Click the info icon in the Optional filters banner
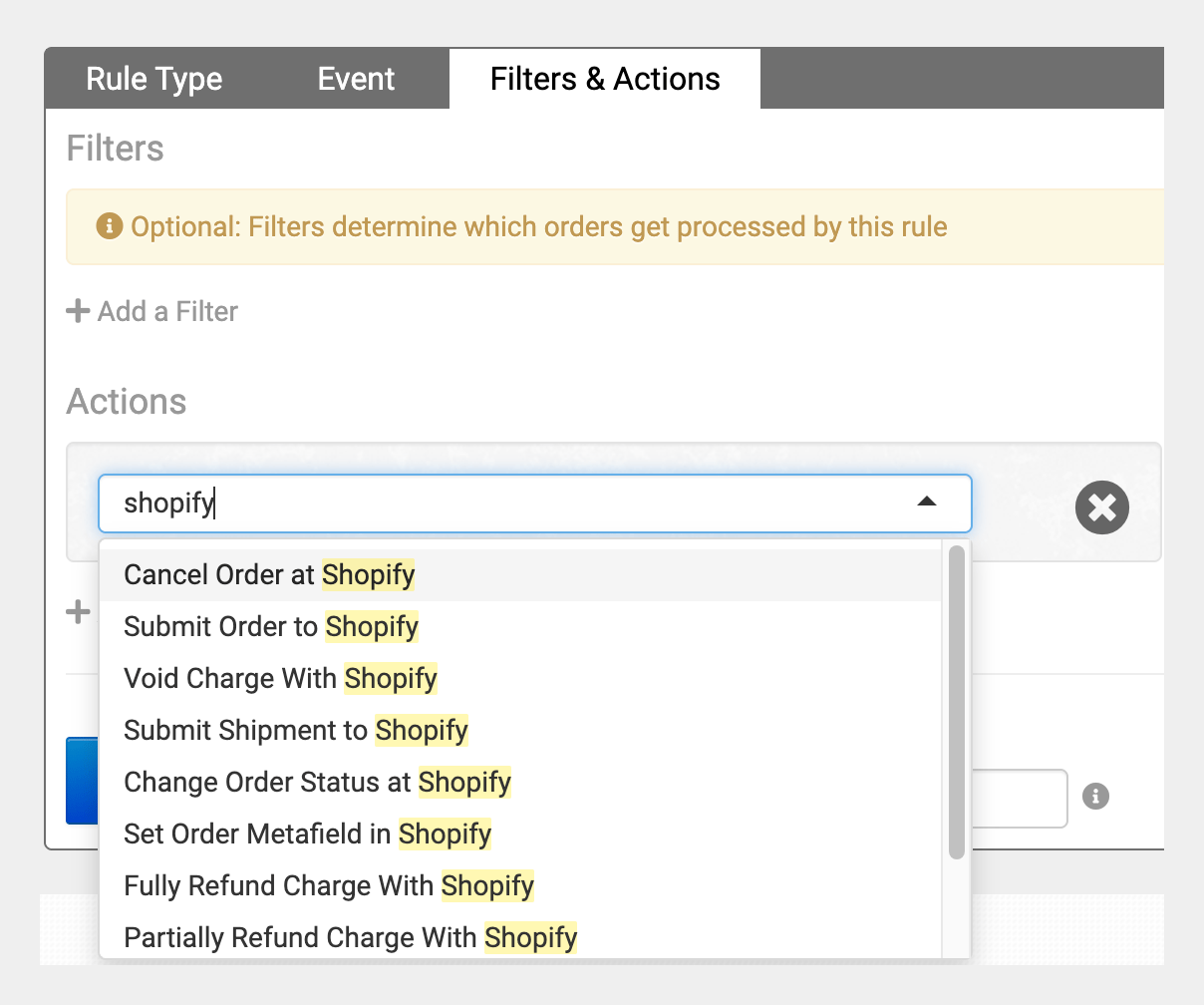 pos(109,226)
